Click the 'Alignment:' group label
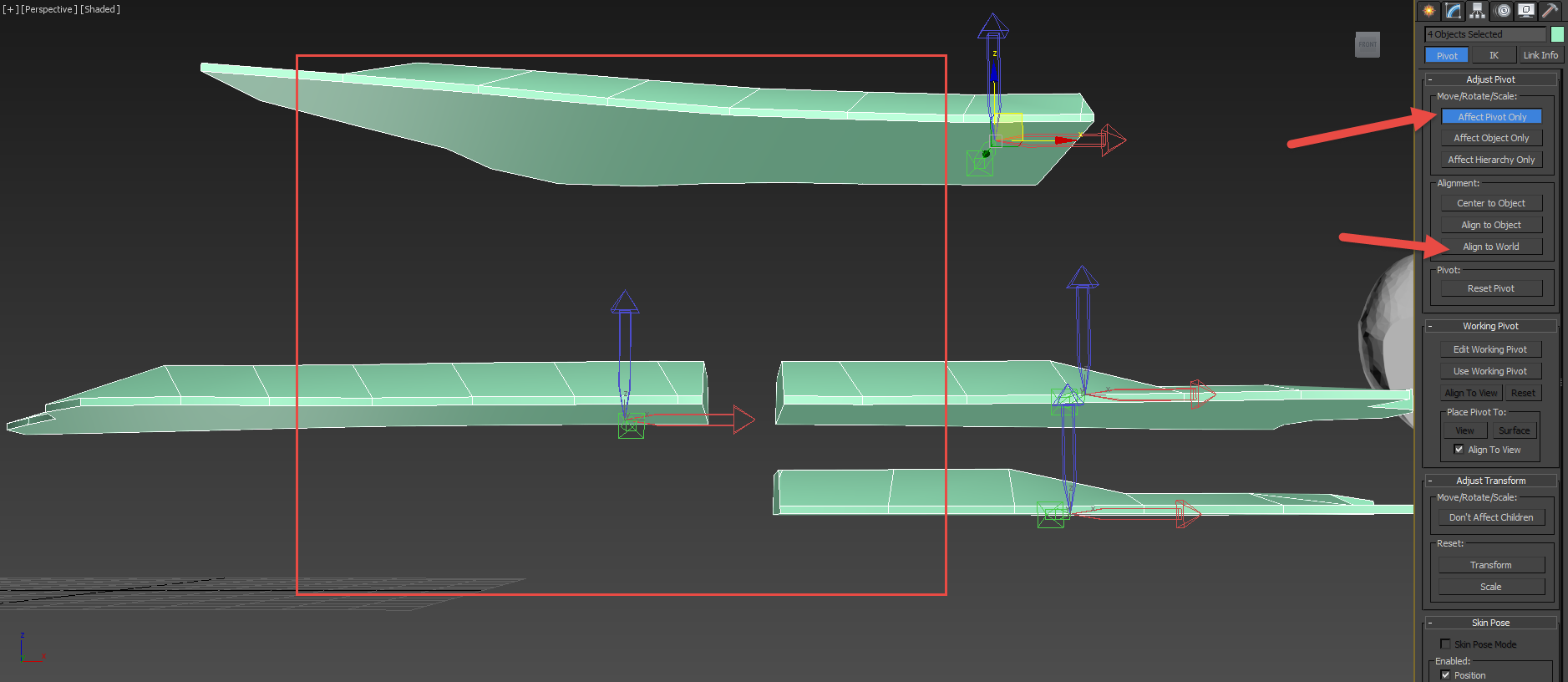 [x=1459, y=183]
